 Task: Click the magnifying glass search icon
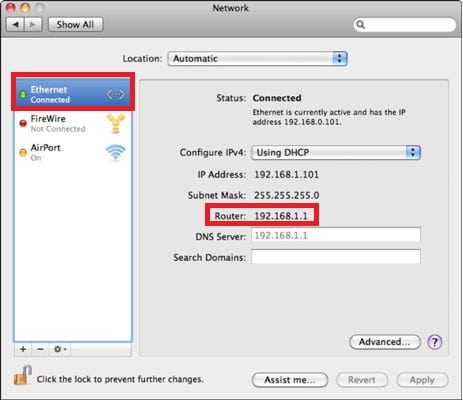point(360,25)
